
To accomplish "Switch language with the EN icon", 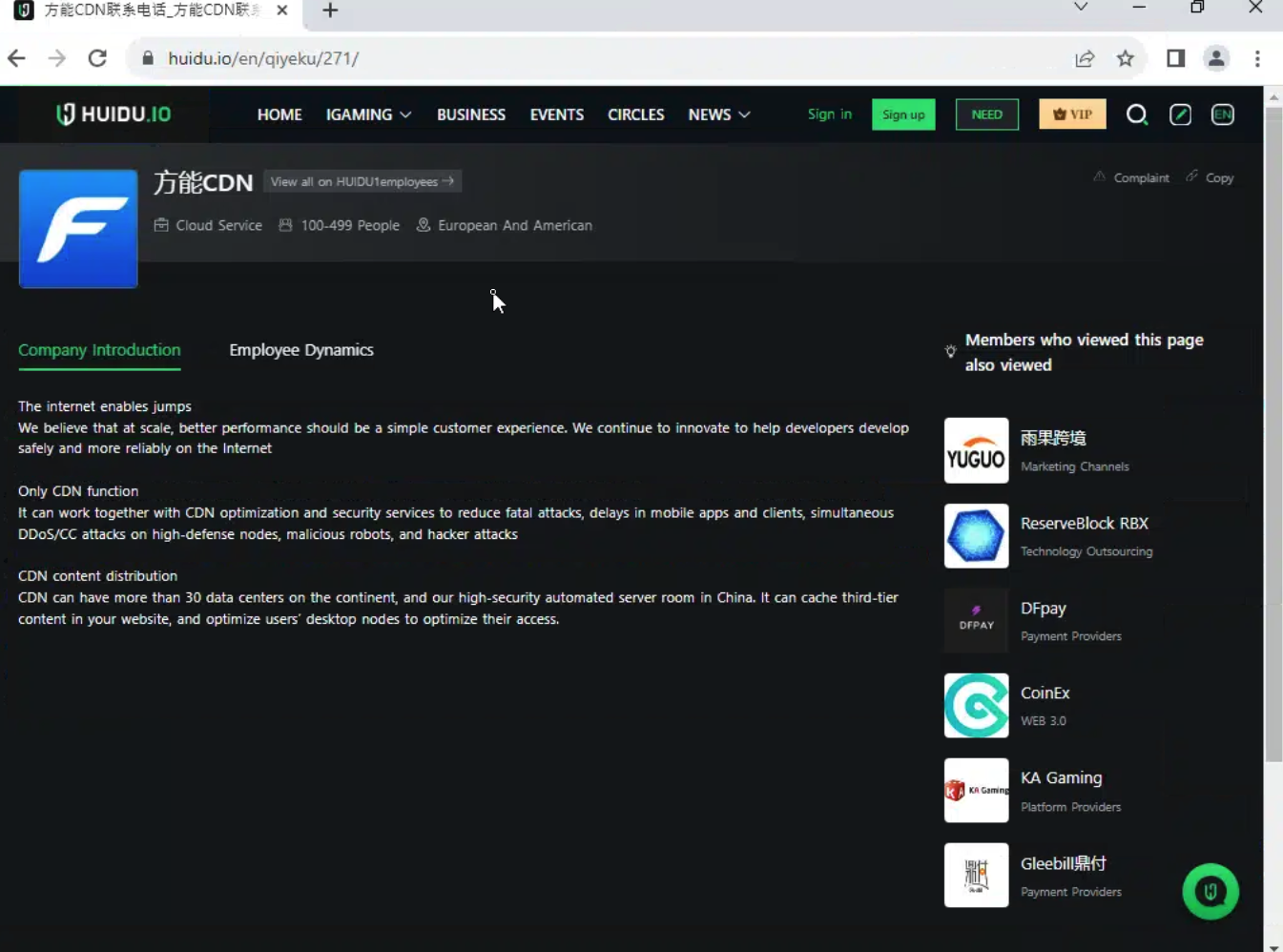I will click(1223, 114).
